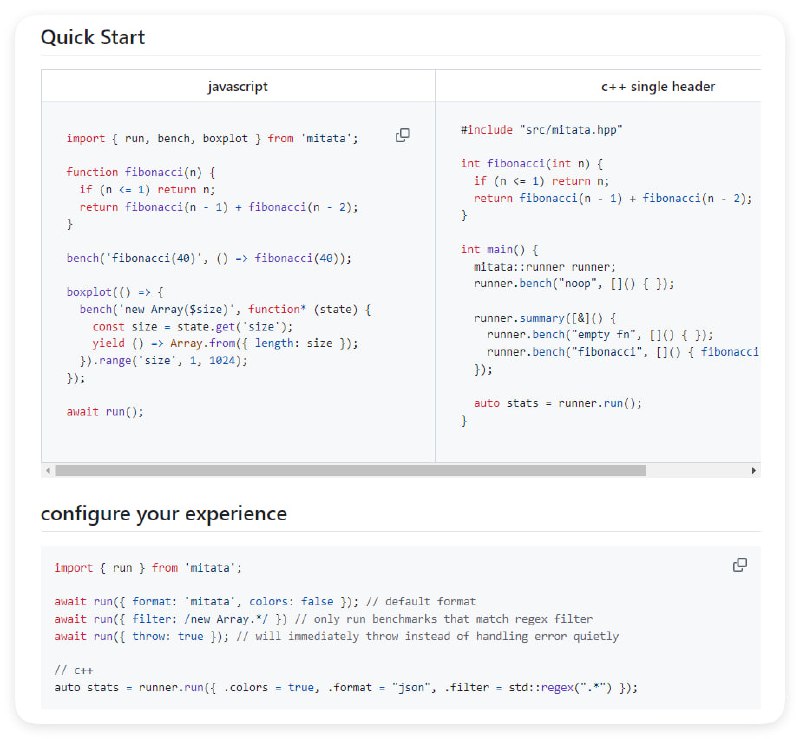Click the configure your experience heading
800x739 pixels.
[x=163, y=514]
